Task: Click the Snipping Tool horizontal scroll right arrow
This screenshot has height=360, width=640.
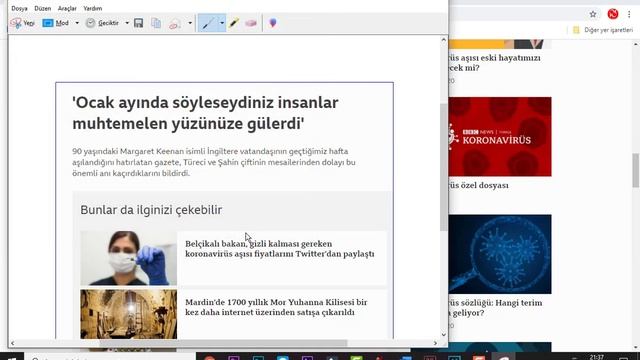Action: tap(435, 343)
